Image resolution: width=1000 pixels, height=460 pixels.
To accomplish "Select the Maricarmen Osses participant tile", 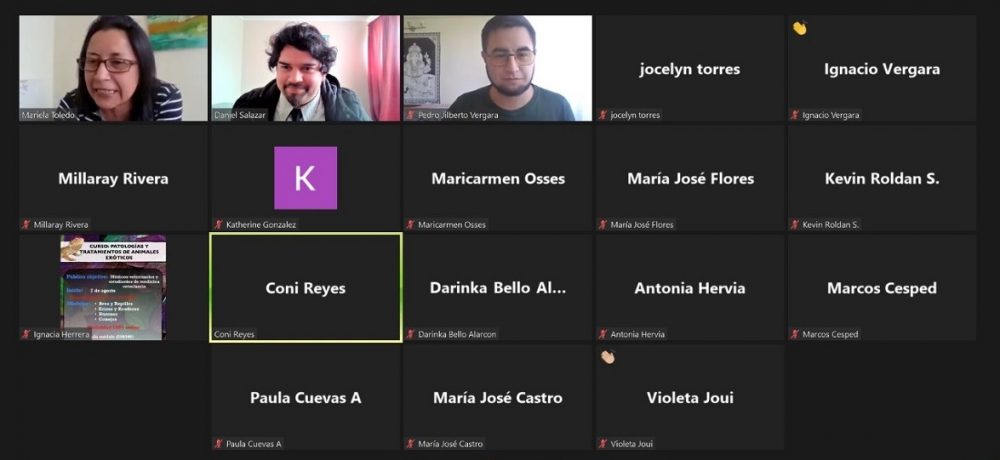I will [498, 178].
